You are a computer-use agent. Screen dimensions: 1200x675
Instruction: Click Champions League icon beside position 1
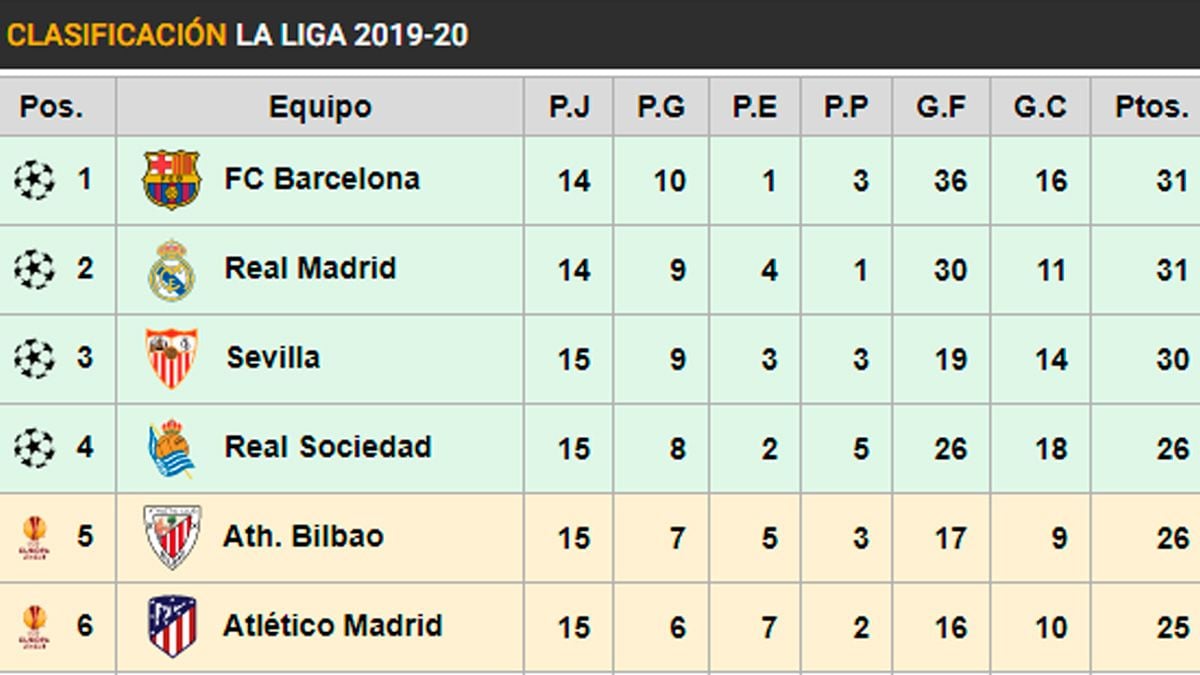(34, 180)
